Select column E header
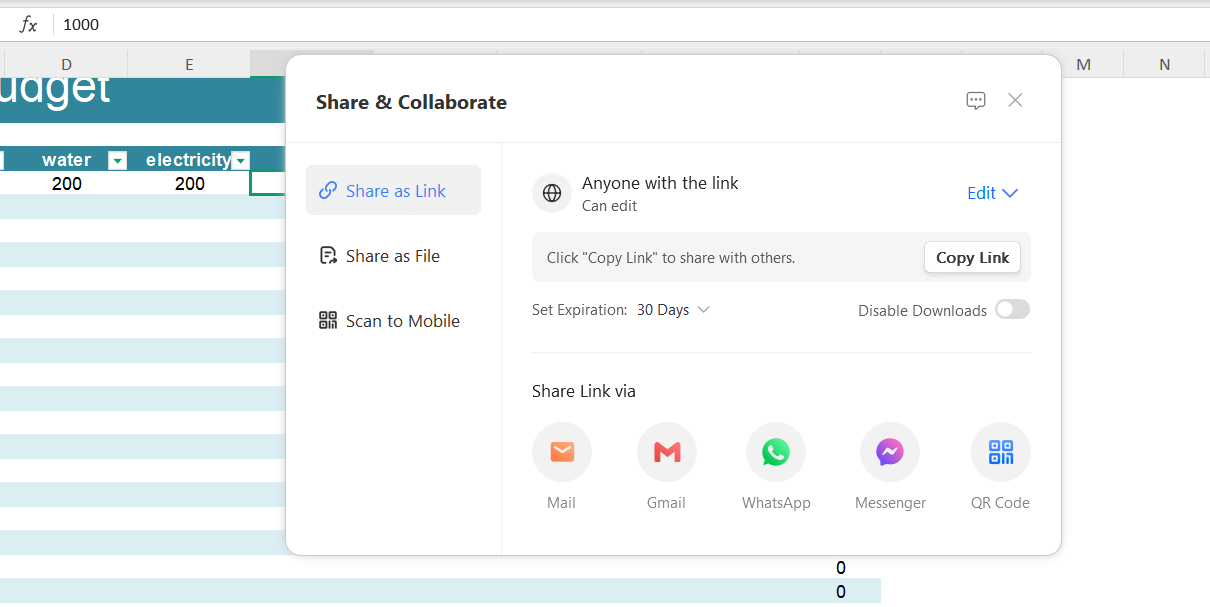The width and height of the screenshot is (1210, 607). click(189, 64)
